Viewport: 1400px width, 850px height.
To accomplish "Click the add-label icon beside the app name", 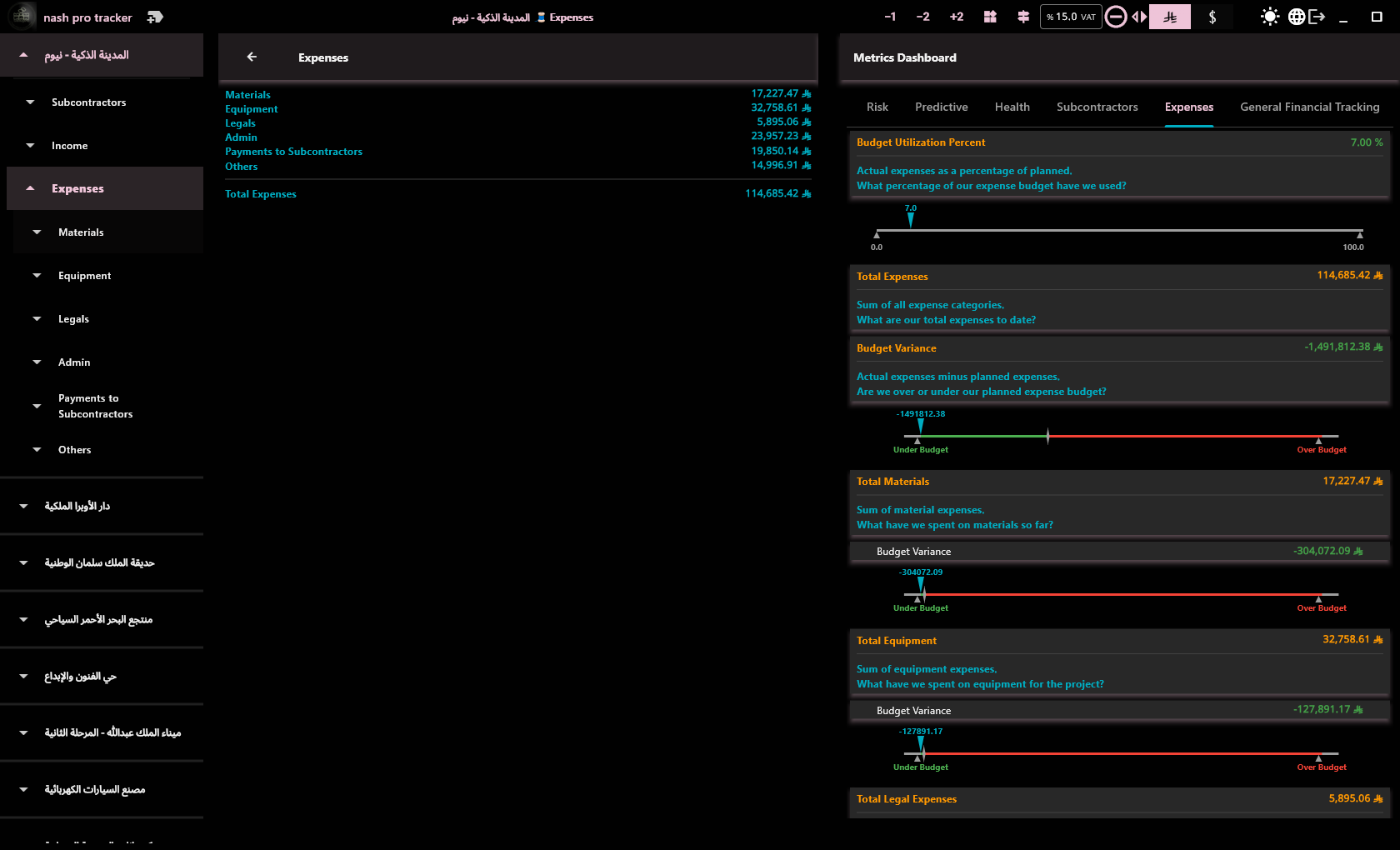I will click(x=155, y=17).
